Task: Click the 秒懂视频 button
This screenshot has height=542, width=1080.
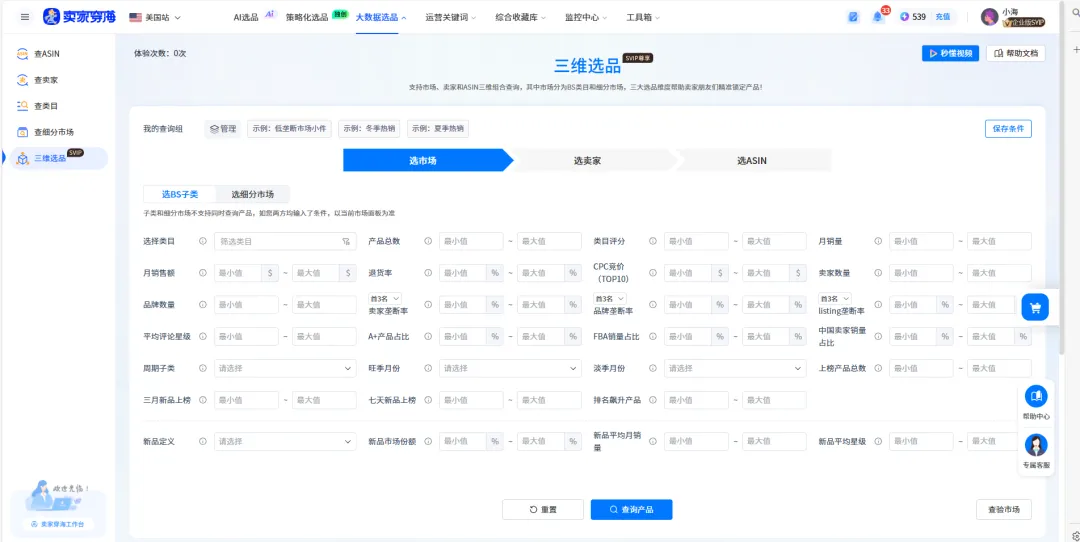Action: pyautogui.click(x=951, y=53)
